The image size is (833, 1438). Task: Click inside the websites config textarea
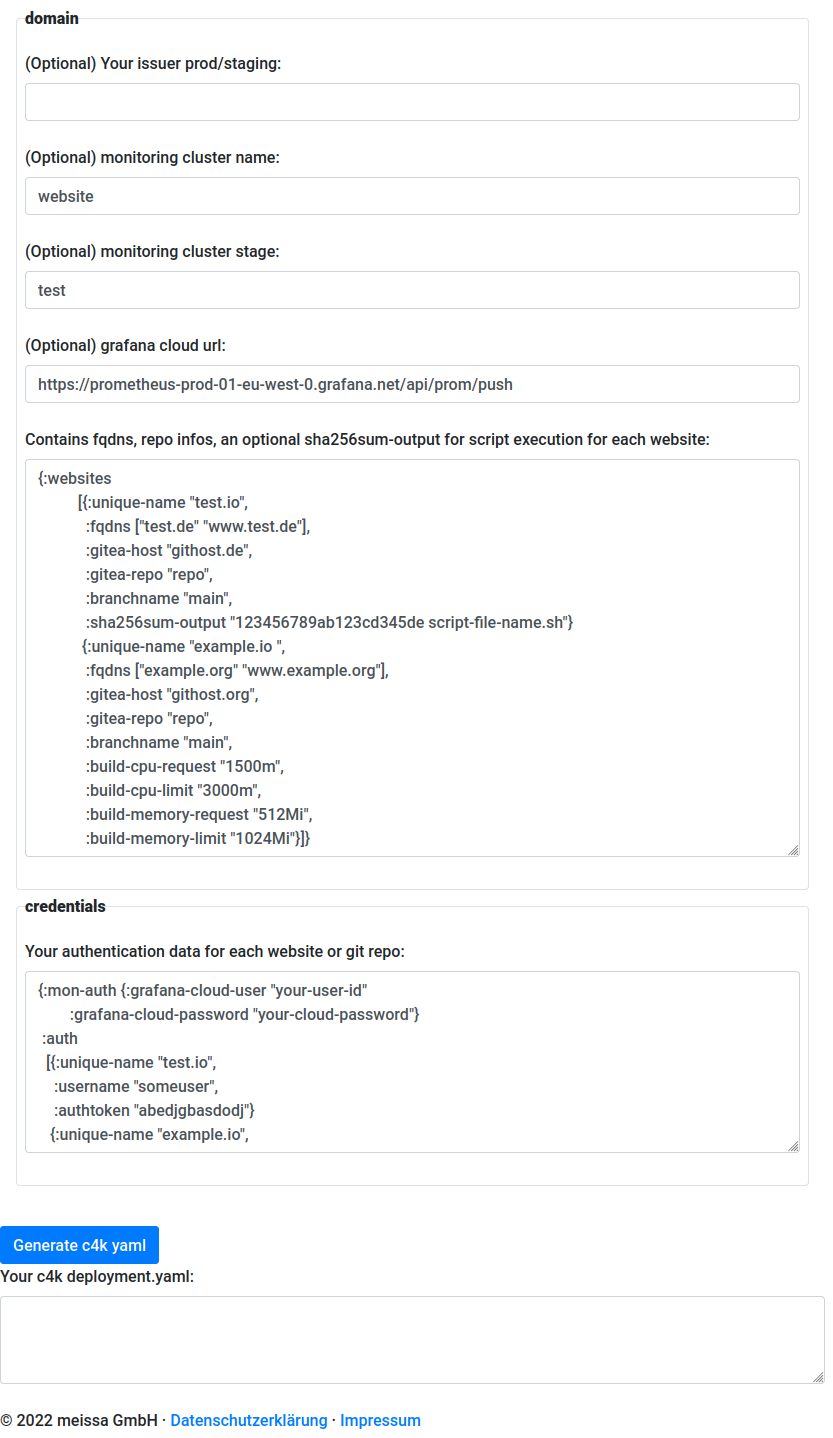coord(412,658)
